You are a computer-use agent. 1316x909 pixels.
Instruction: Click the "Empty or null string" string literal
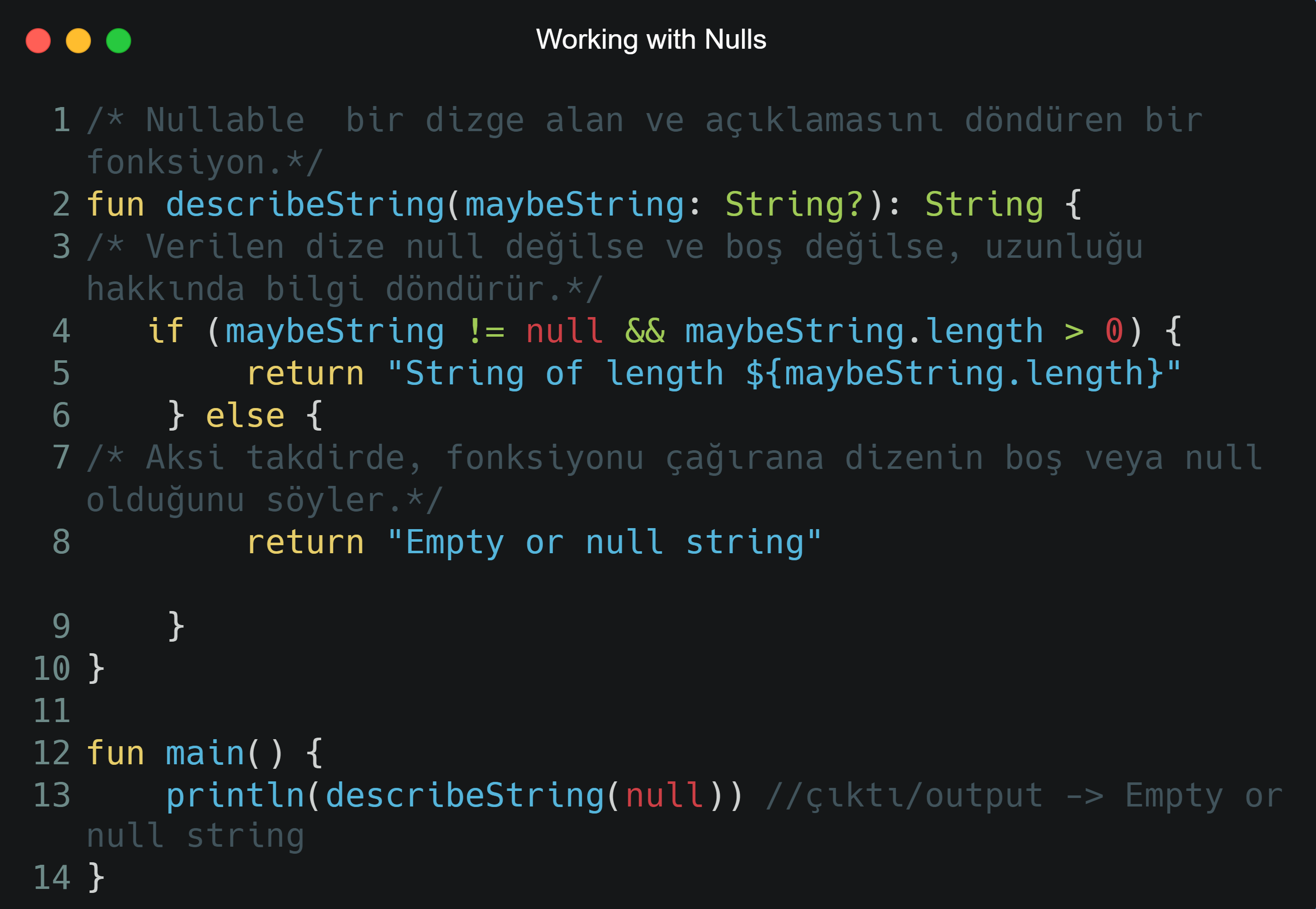coord(604,542)
